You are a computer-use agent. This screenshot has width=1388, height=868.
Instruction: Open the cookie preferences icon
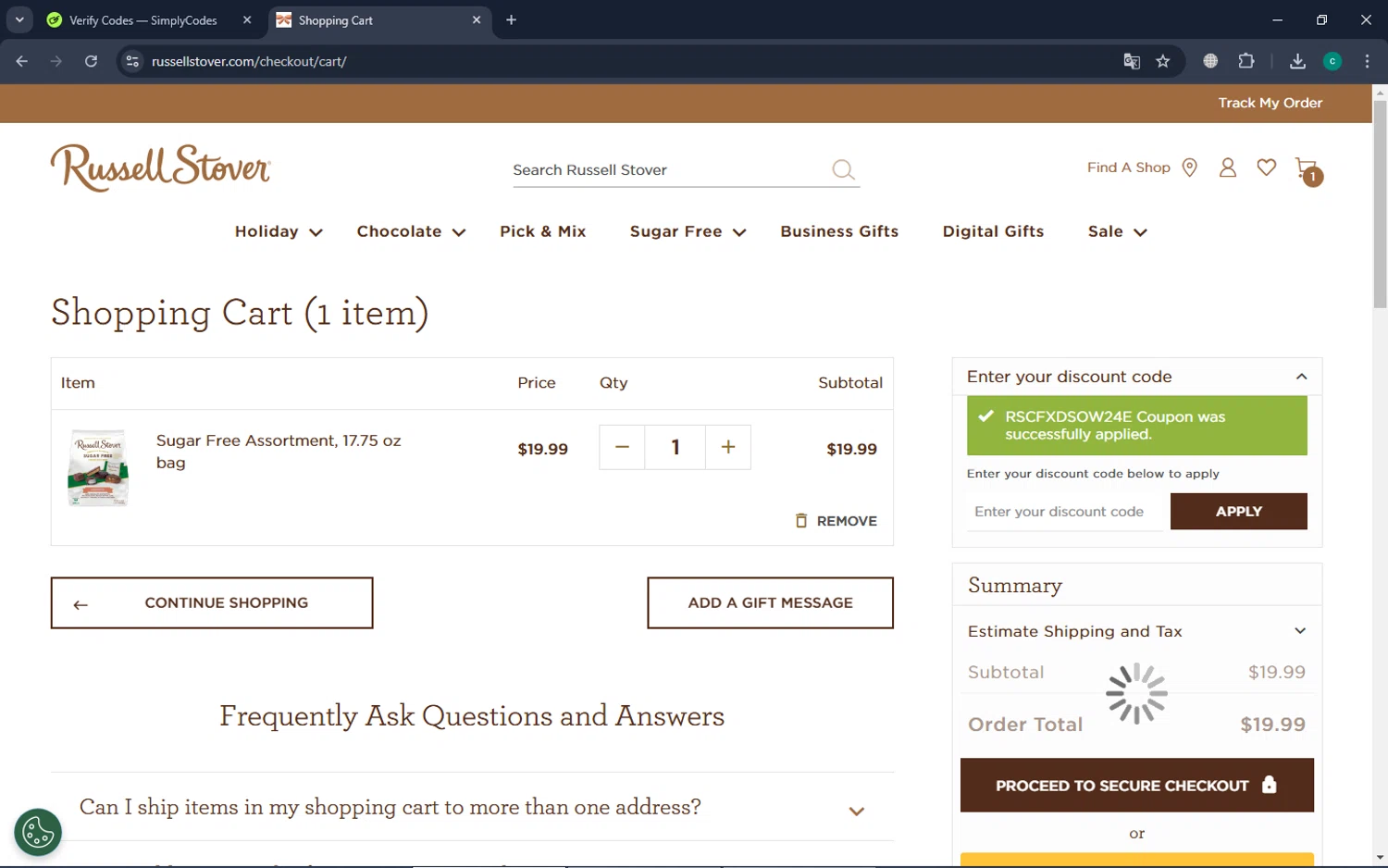tap(38, 832)
